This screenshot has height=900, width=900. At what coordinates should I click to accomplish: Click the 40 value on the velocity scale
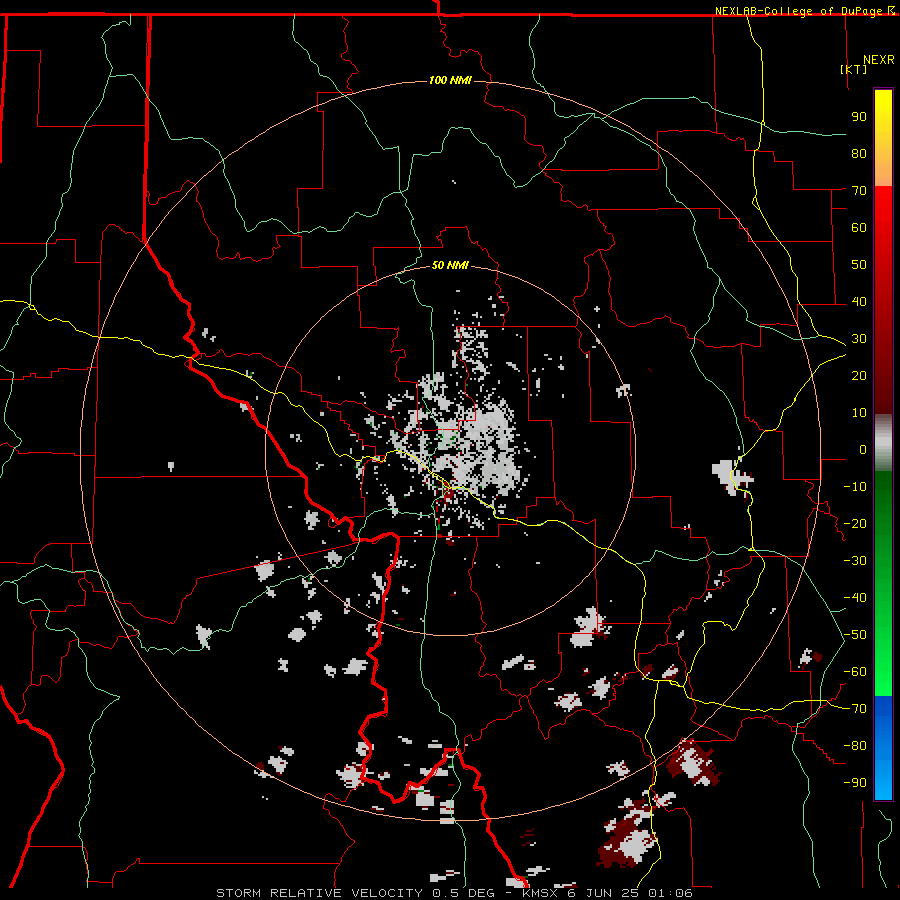click(x=859, y=301)
